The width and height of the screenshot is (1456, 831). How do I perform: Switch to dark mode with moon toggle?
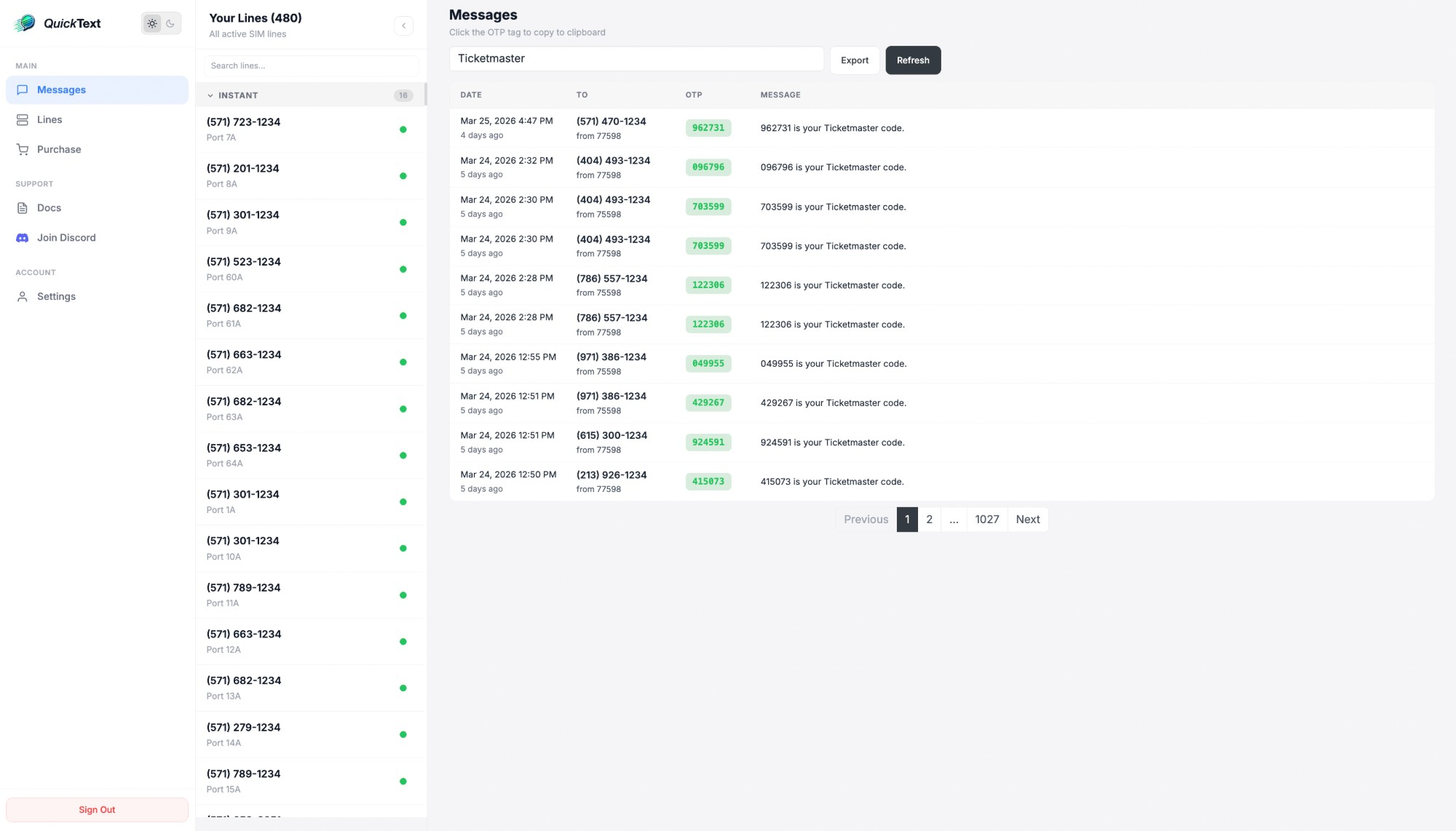(x=170, y=23)
